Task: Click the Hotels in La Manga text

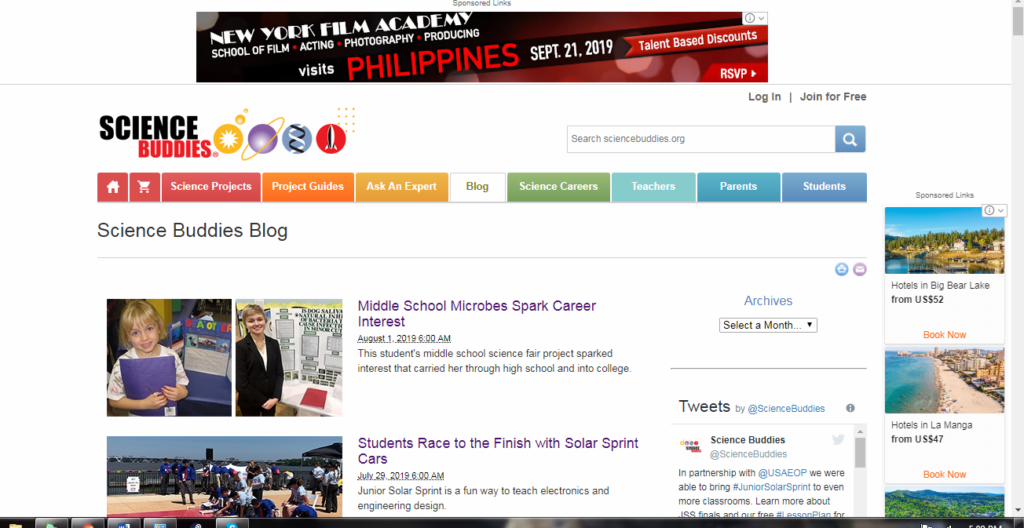Action: (932, 425)
